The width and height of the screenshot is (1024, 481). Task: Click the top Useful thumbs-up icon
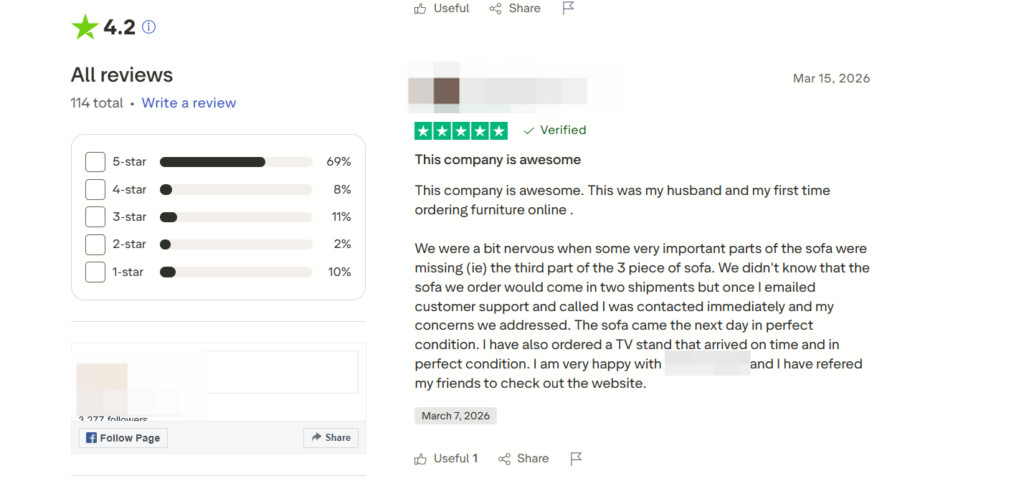click(x=421, y=9)
